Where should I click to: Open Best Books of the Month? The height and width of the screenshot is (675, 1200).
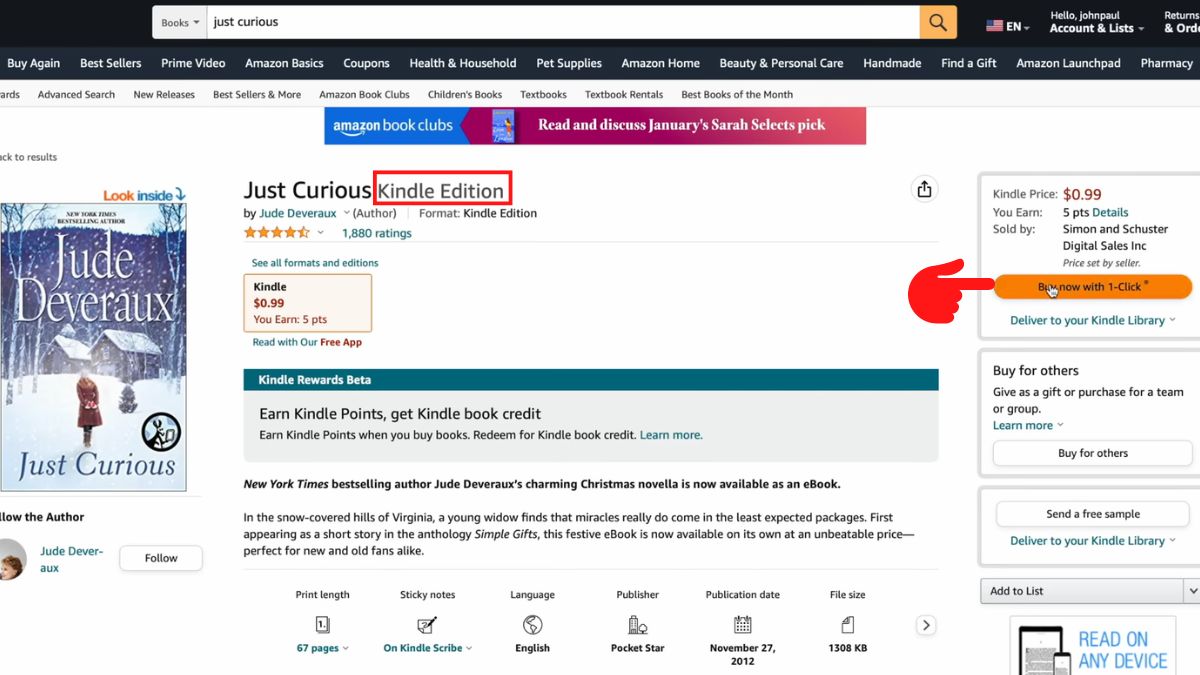737,95
